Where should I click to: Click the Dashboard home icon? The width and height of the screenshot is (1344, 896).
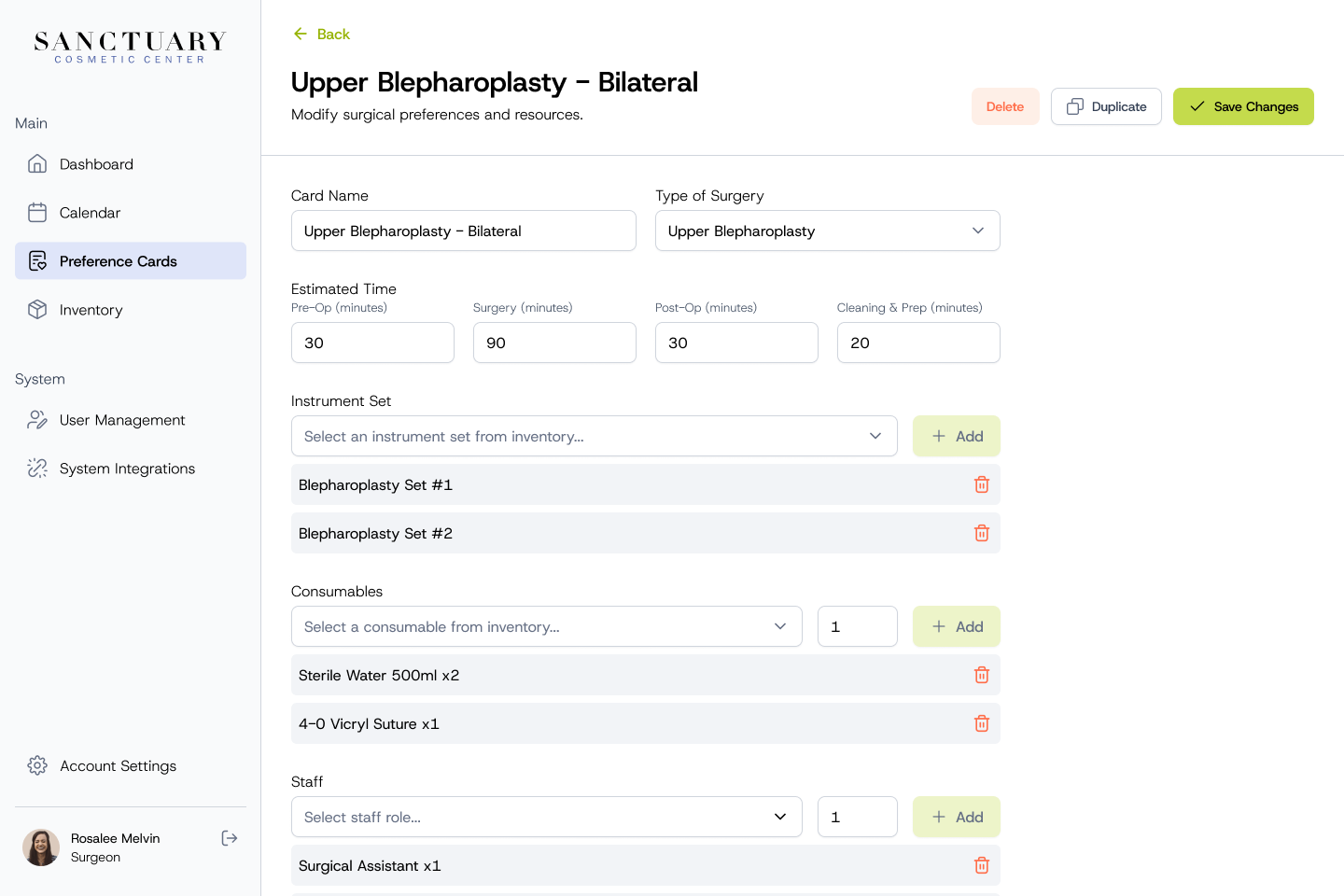tap(37, 164)
